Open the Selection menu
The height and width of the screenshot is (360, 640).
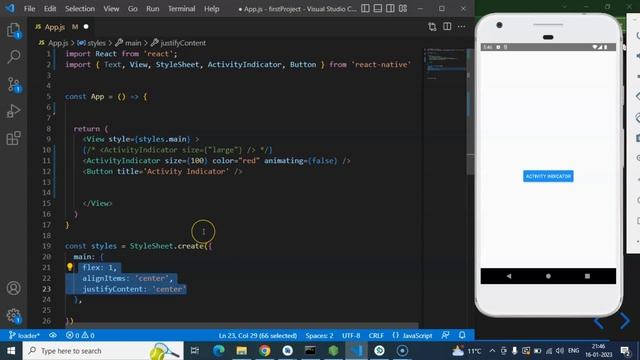[x=80, y=9]
